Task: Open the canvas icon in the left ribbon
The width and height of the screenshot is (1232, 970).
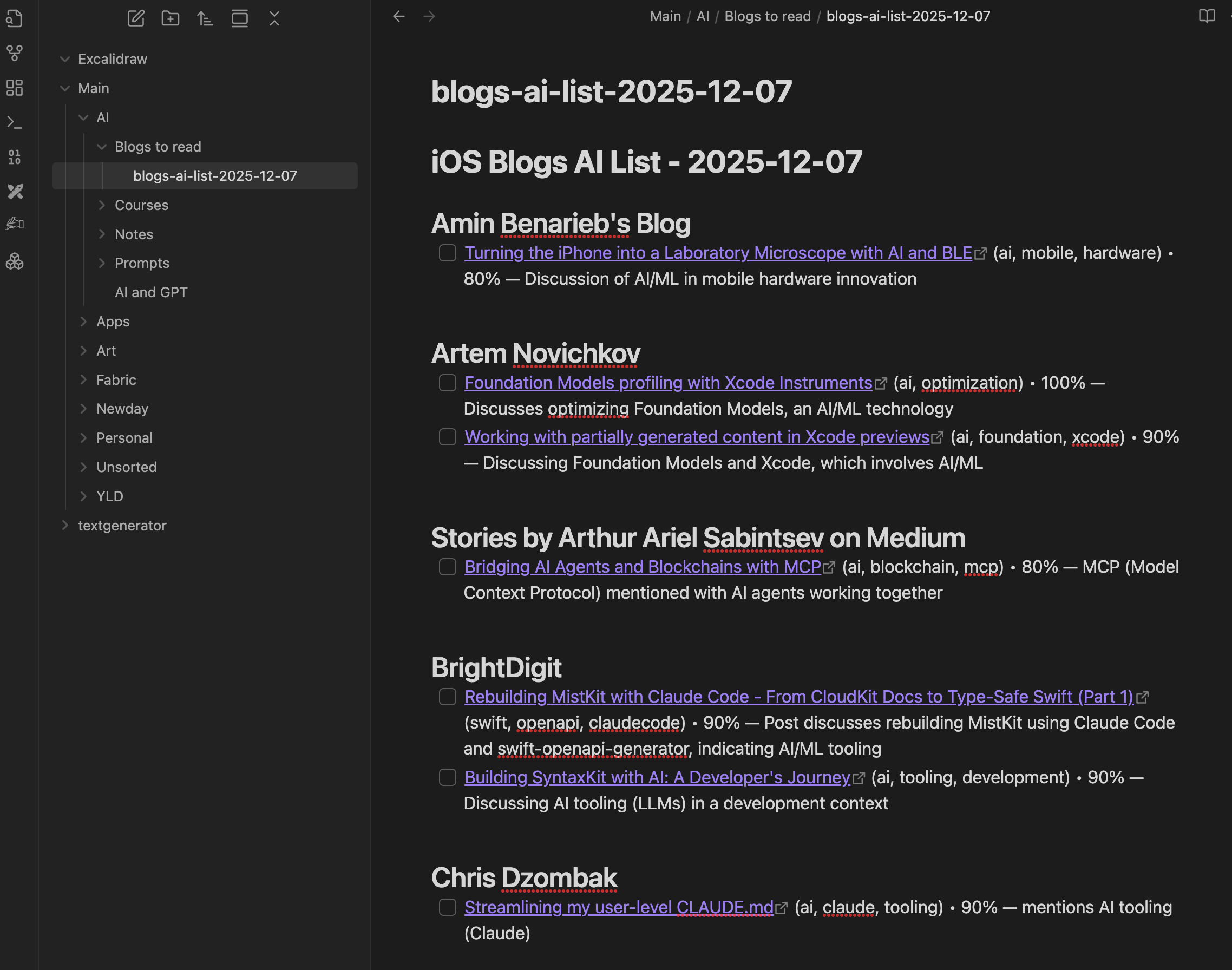Action: [x=15, y=88]
